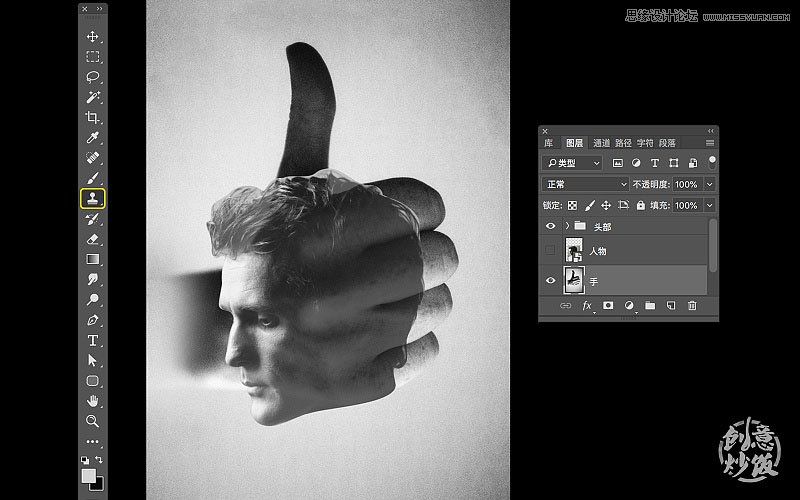This screenshot has height=500, width=800.
Task: Select the Pen tool
Action: pos(93,320)
